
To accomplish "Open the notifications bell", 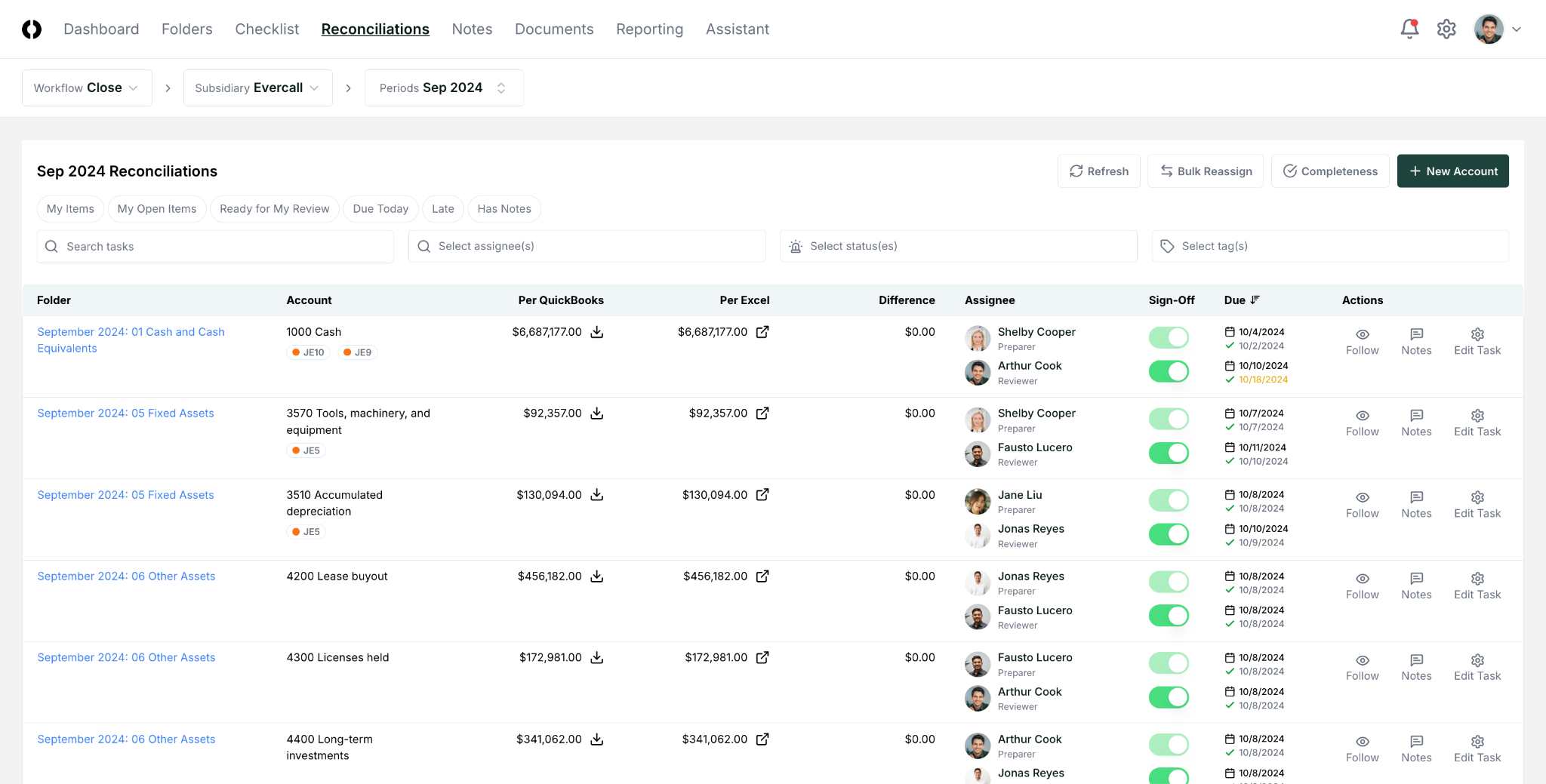I will pos(1409,29).
